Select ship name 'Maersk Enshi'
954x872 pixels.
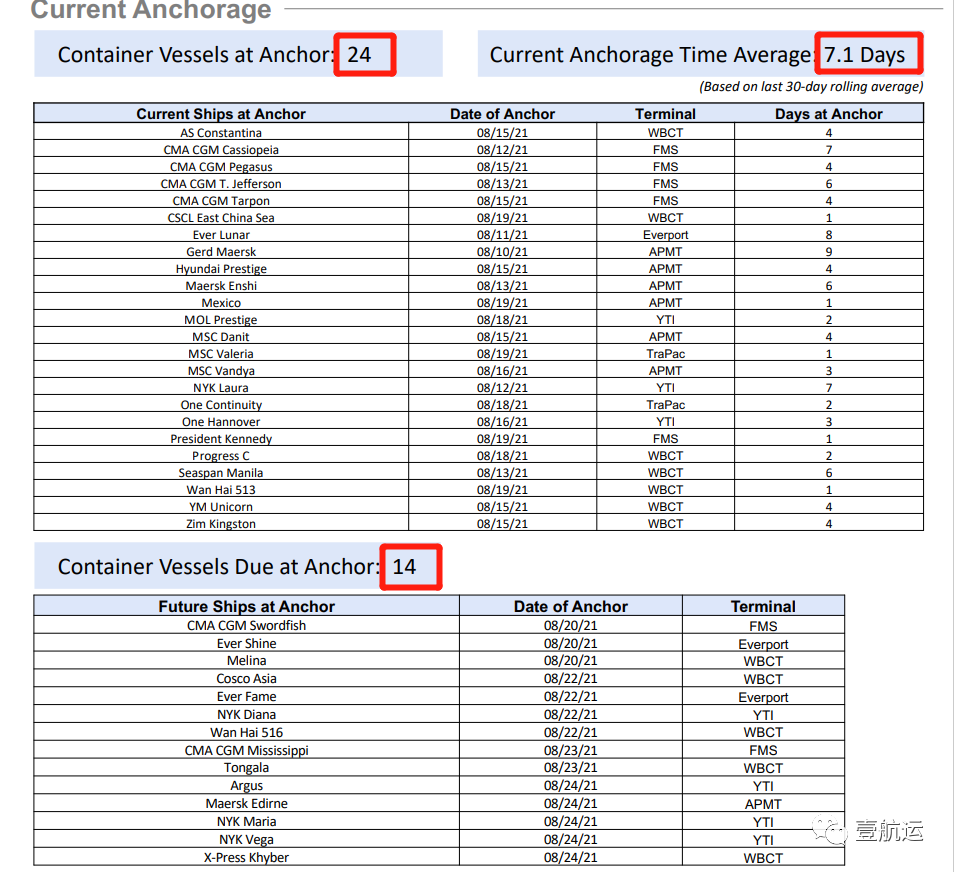pos(221,286)
